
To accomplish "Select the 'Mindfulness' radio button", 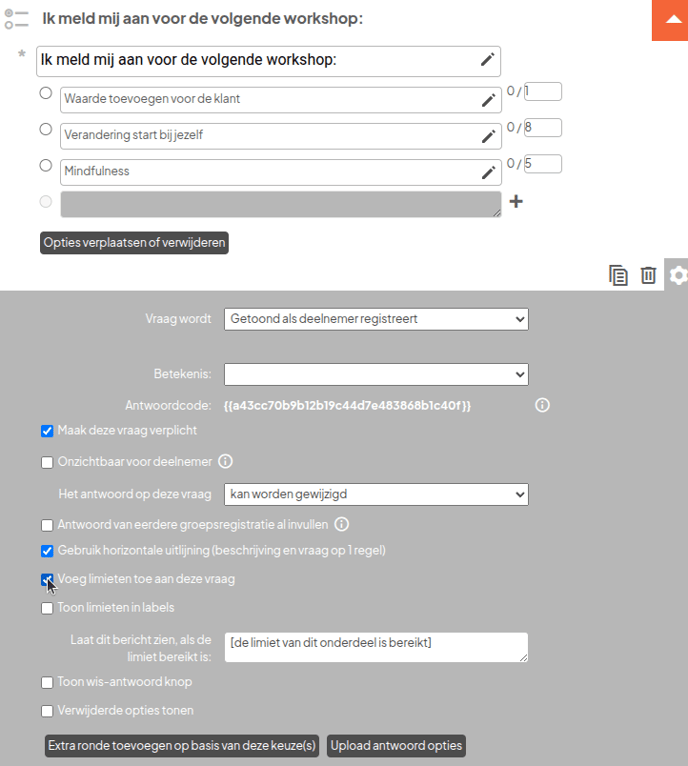I will click(x=46, y=165).
